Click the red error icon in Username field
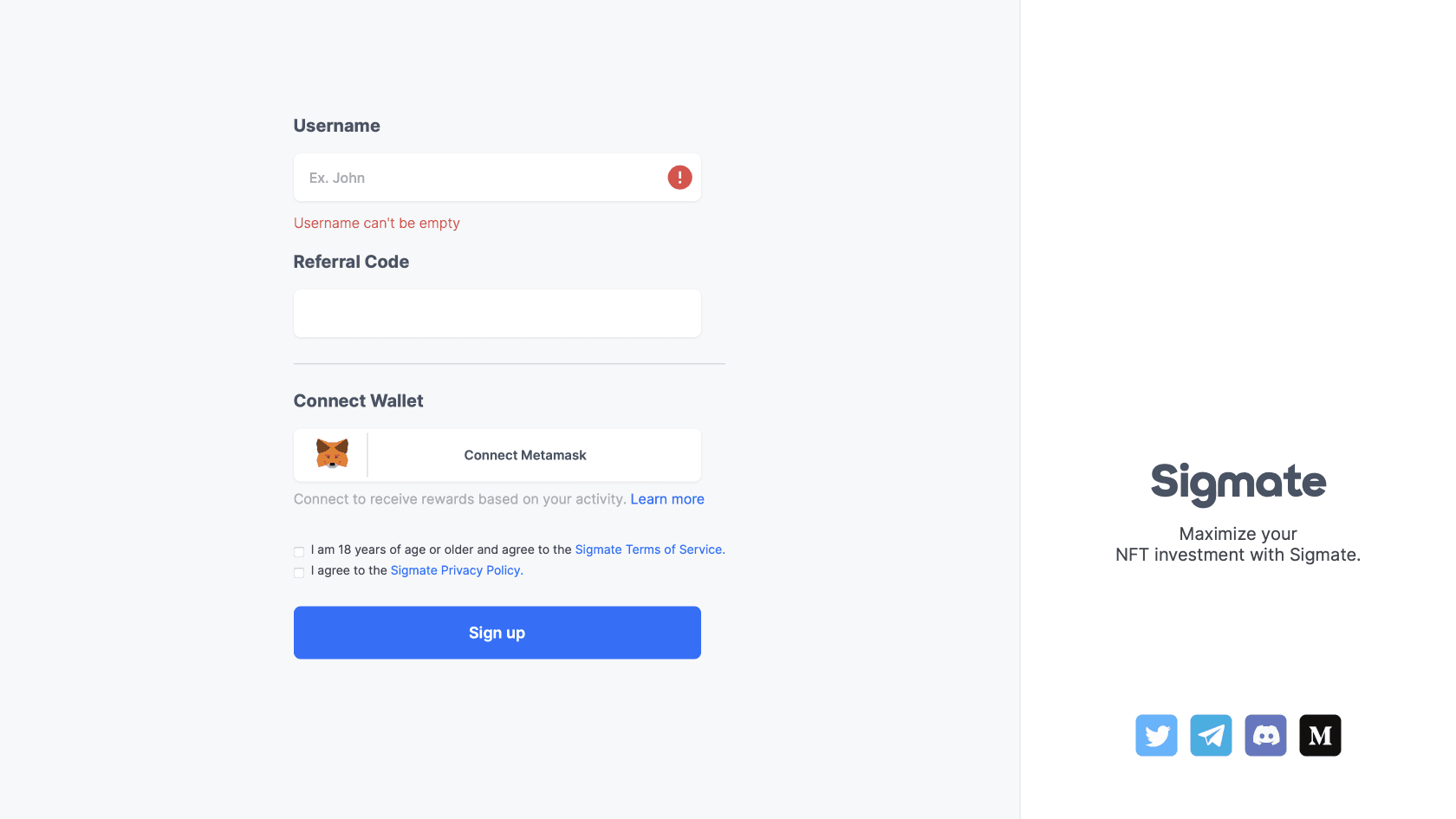Screen dimensions: 1456x819 (x=679, y=177)
